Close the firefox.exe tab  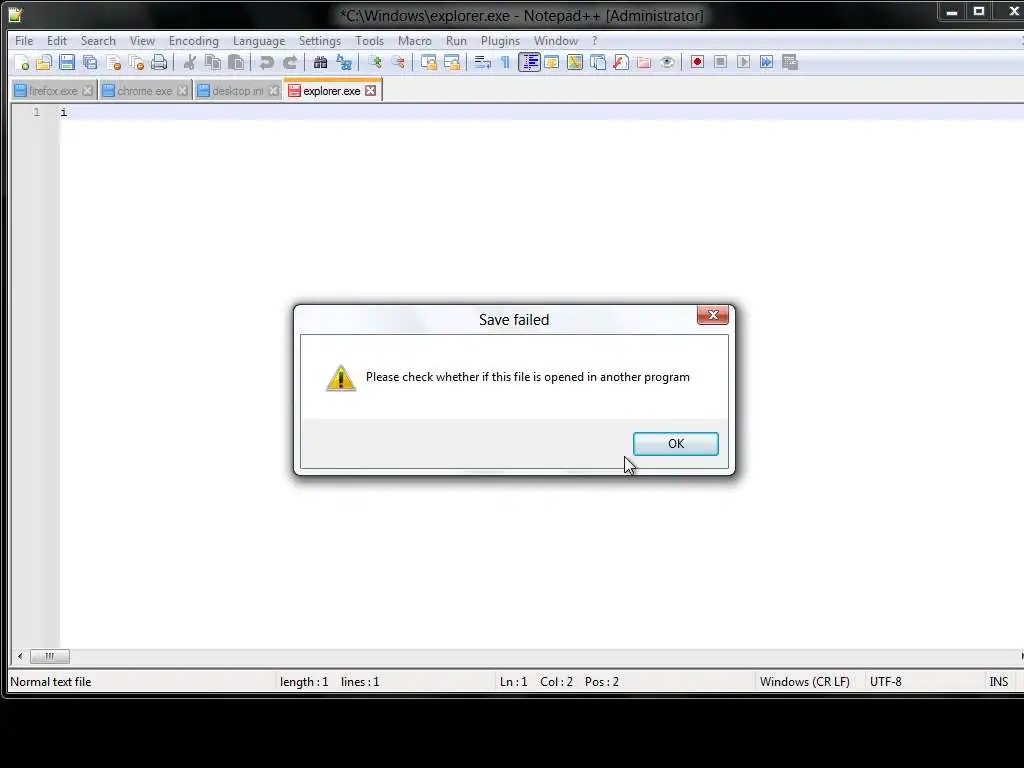(x=87, y=91)
